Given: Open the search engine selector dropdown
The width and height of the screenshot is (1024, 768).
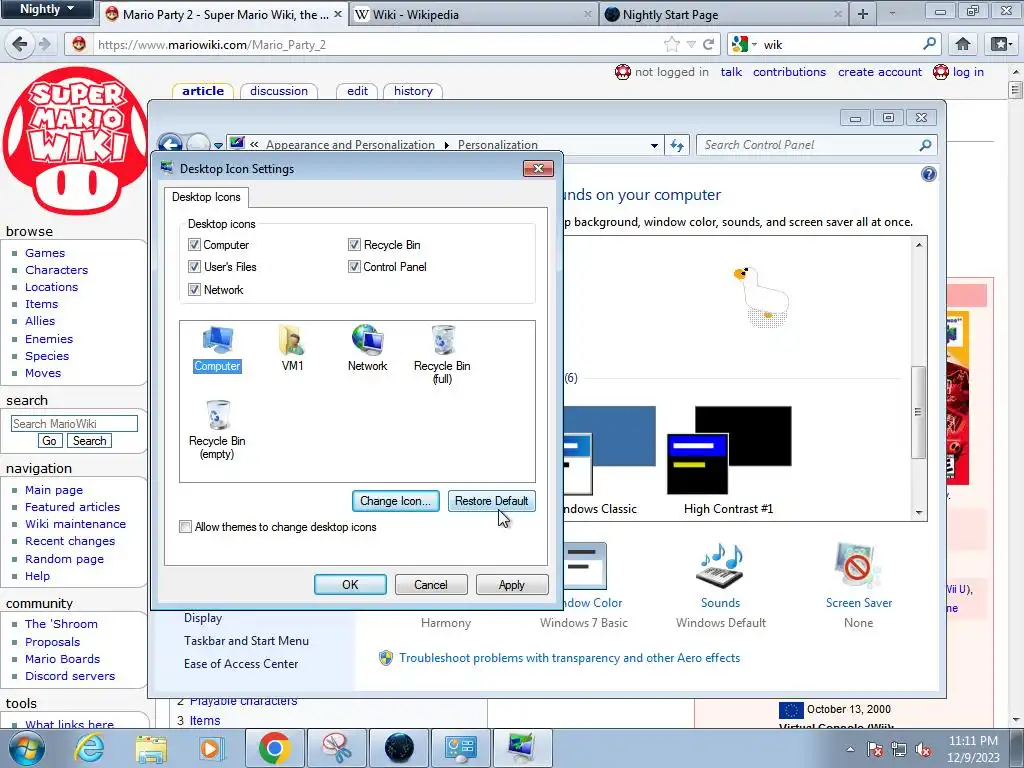Looking at the screenshot, I should point(754,44).
